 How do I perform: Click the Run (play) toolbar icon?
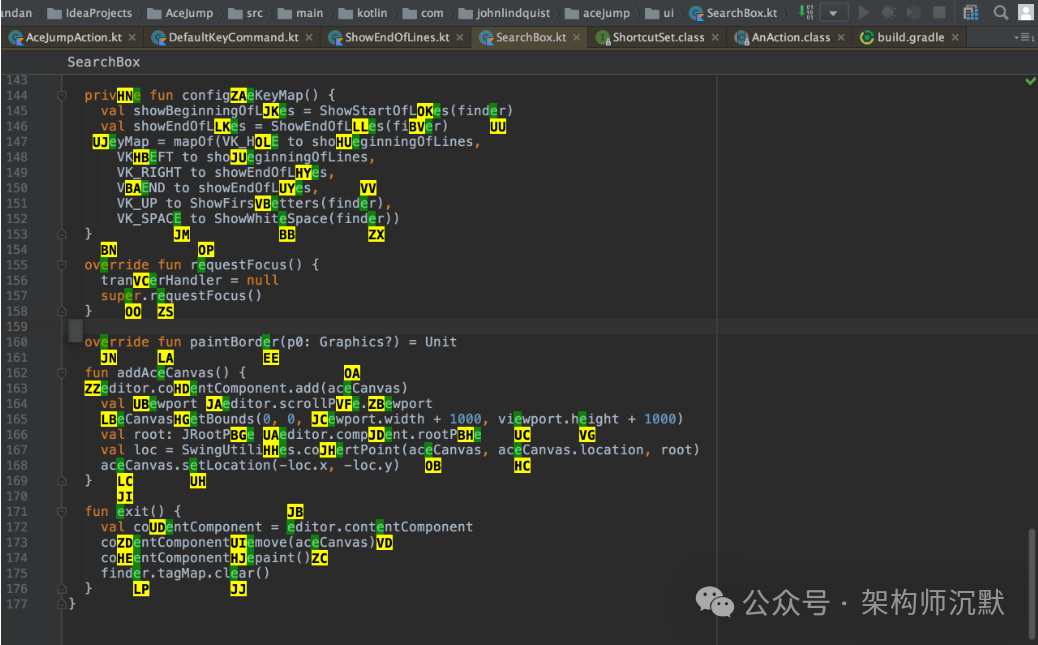tap(864, 13)
